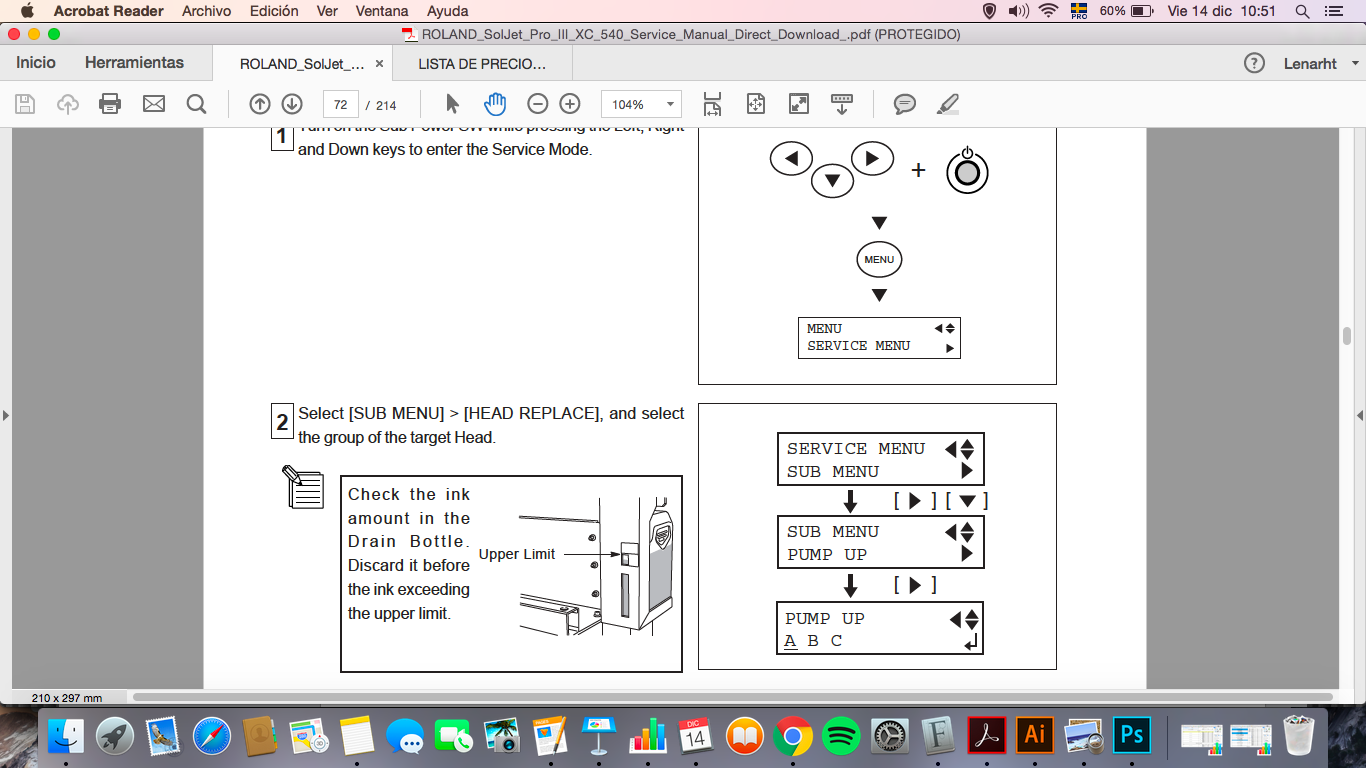Expand the right tools pane
Viewport: 1366px width, 768px height.
point(1359,414)
